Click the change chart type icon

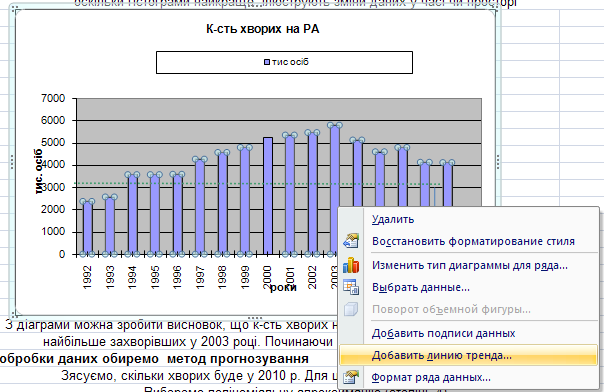coord(351,265)
